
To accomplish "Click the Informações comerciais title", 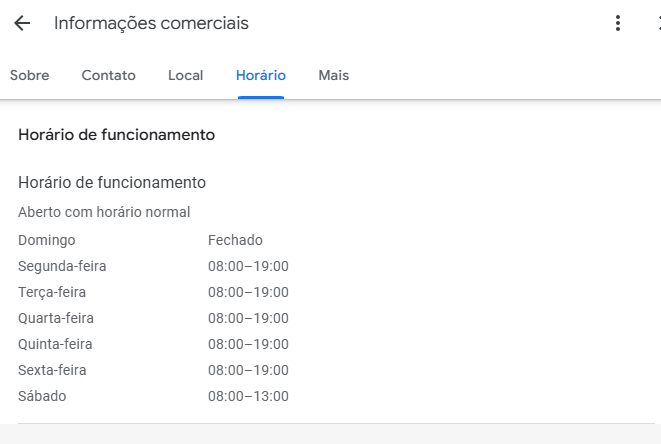I will point(151,23).
